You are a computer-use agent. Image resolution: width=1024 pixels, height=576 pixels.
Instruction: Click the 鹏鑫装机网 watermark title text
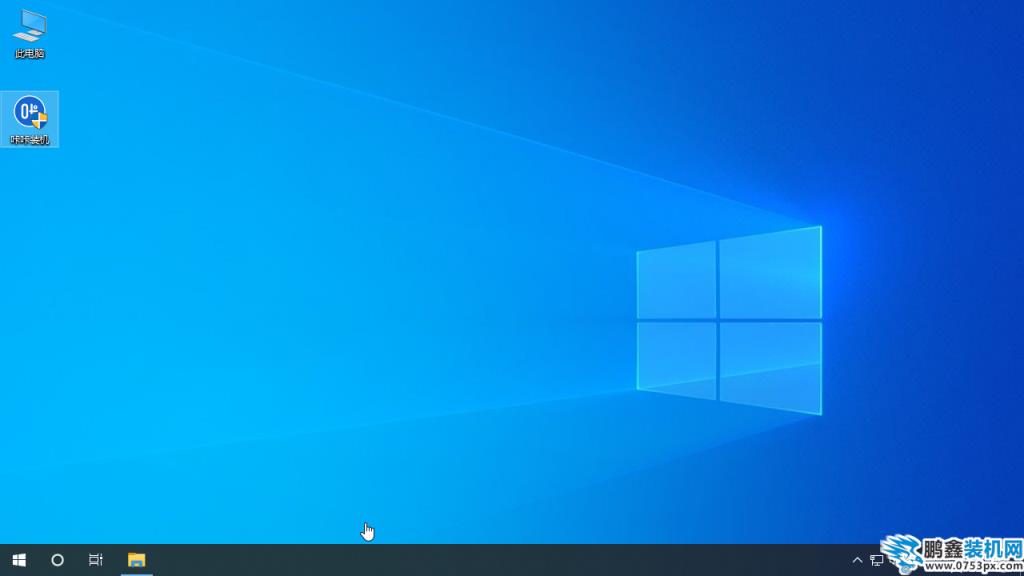[x=971, y=549]
